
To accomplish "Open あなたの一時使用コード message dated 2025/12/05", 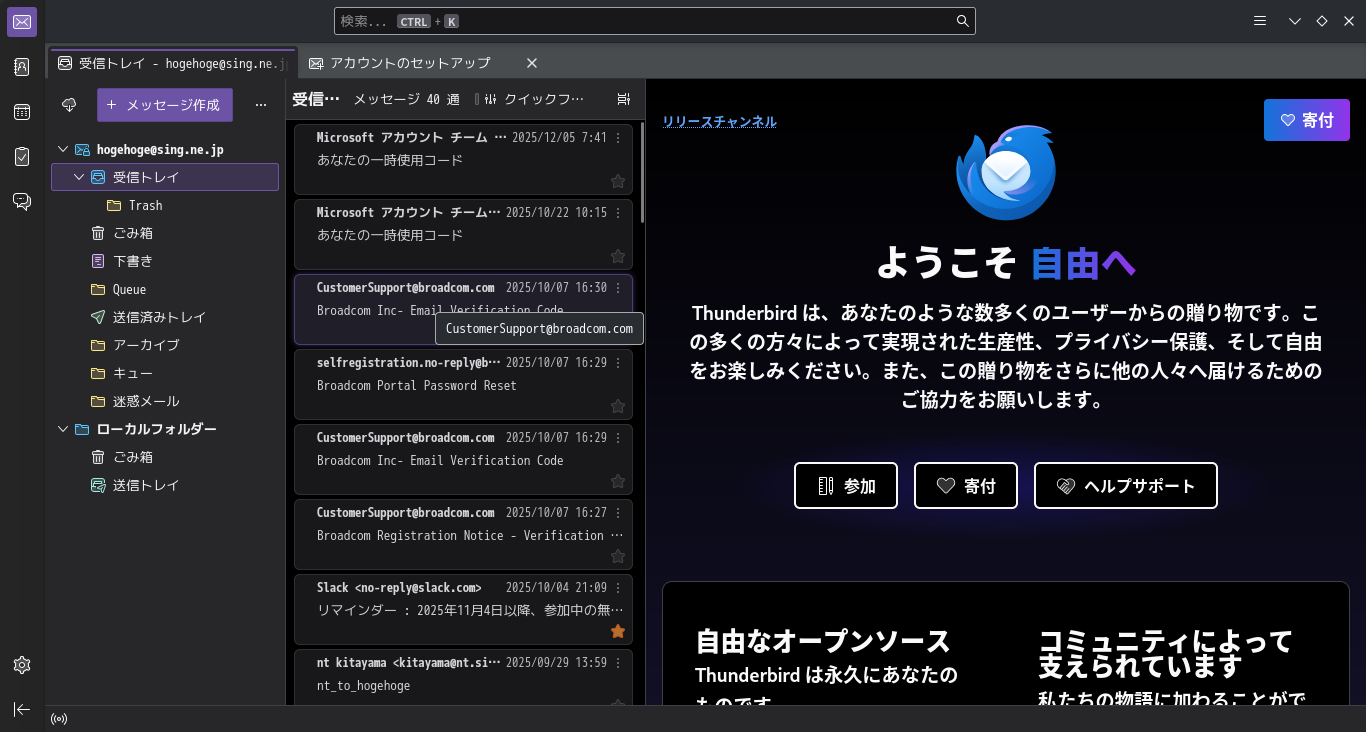I will pyautogui.click(x=463, y=159).
